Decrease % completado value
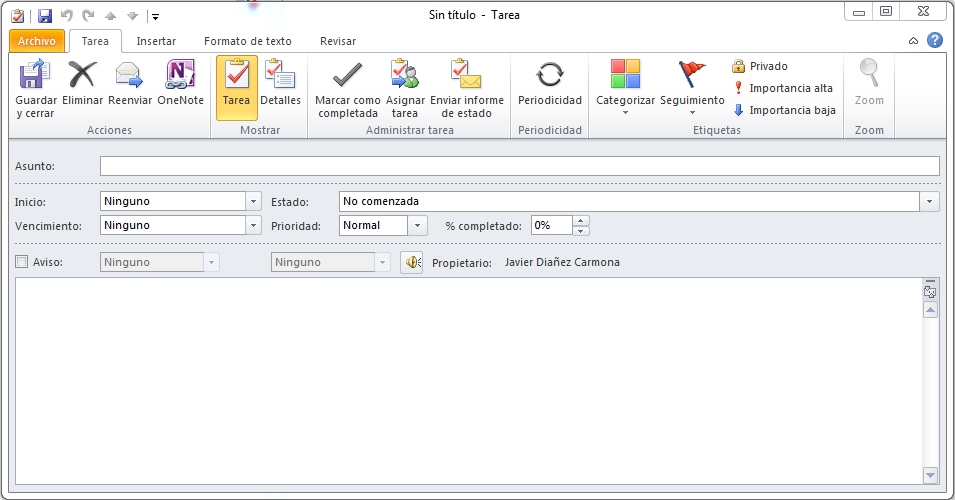 (581, 231)
